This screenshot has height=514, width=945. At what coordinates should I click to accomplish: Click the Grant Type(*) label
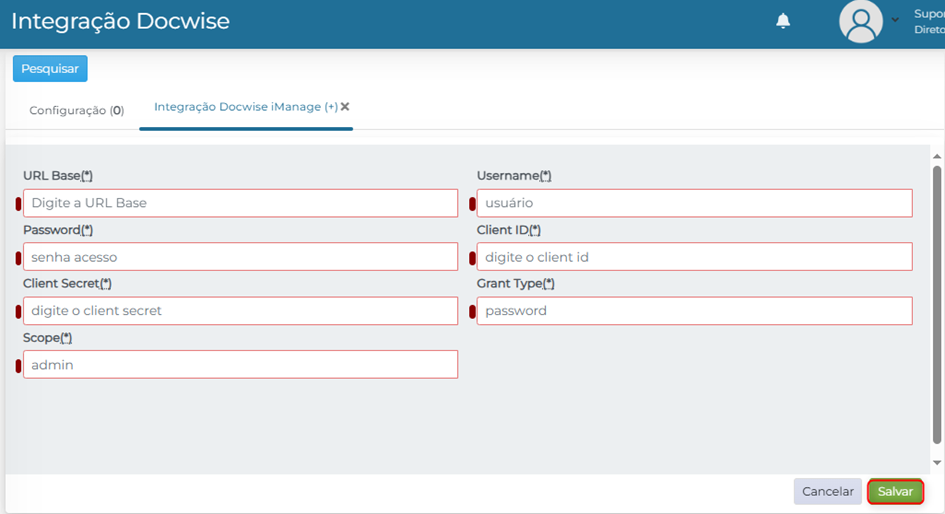pyautogui.click(x=516, y=284)
